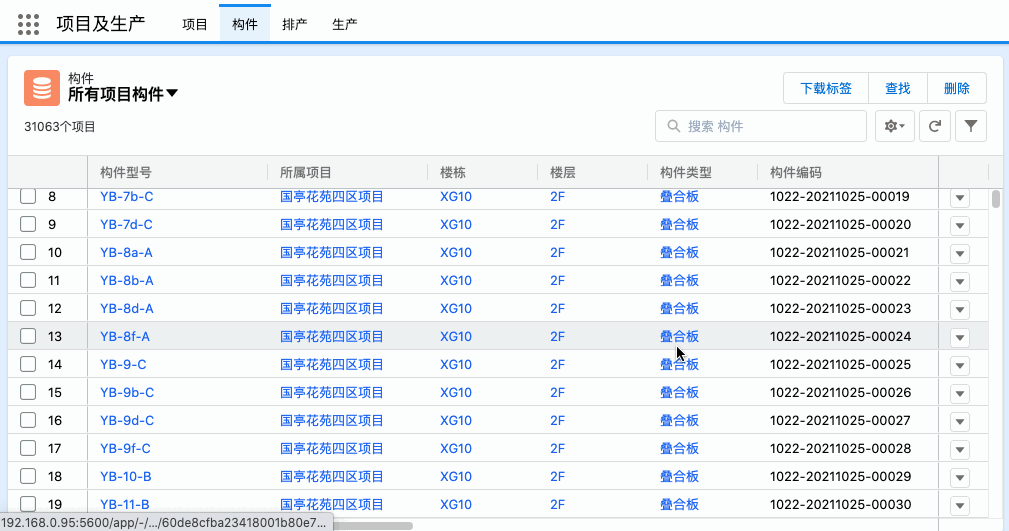Check the checkbox for row 12
This screenshot has height=531, width=1009.
(28, 308)
